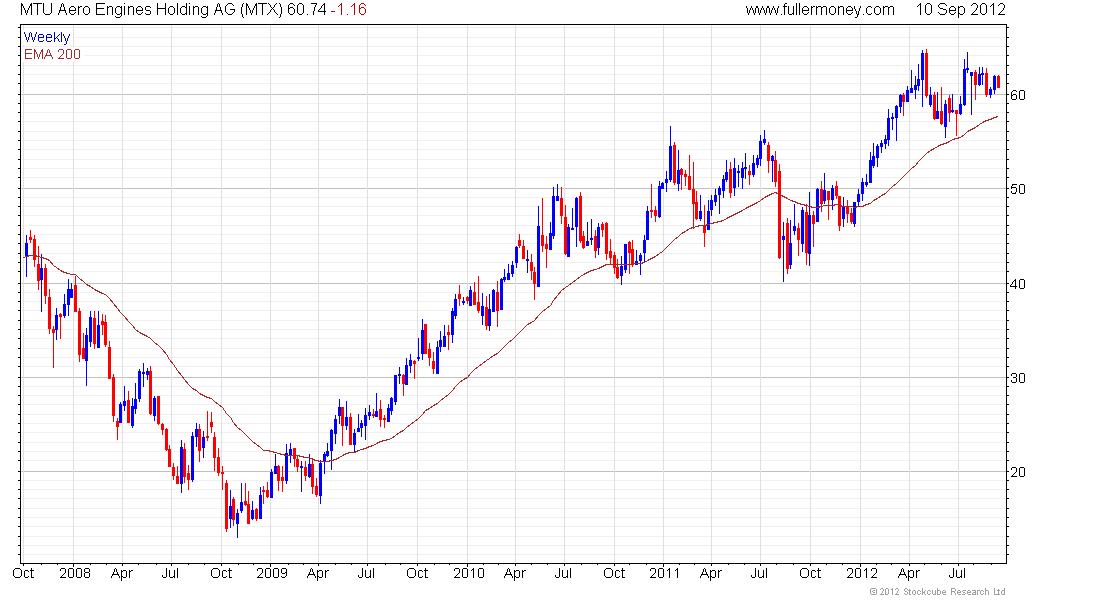Select the Weekly legend label
The height and width of the screenshot is (600, 1100).
(47, 37)
